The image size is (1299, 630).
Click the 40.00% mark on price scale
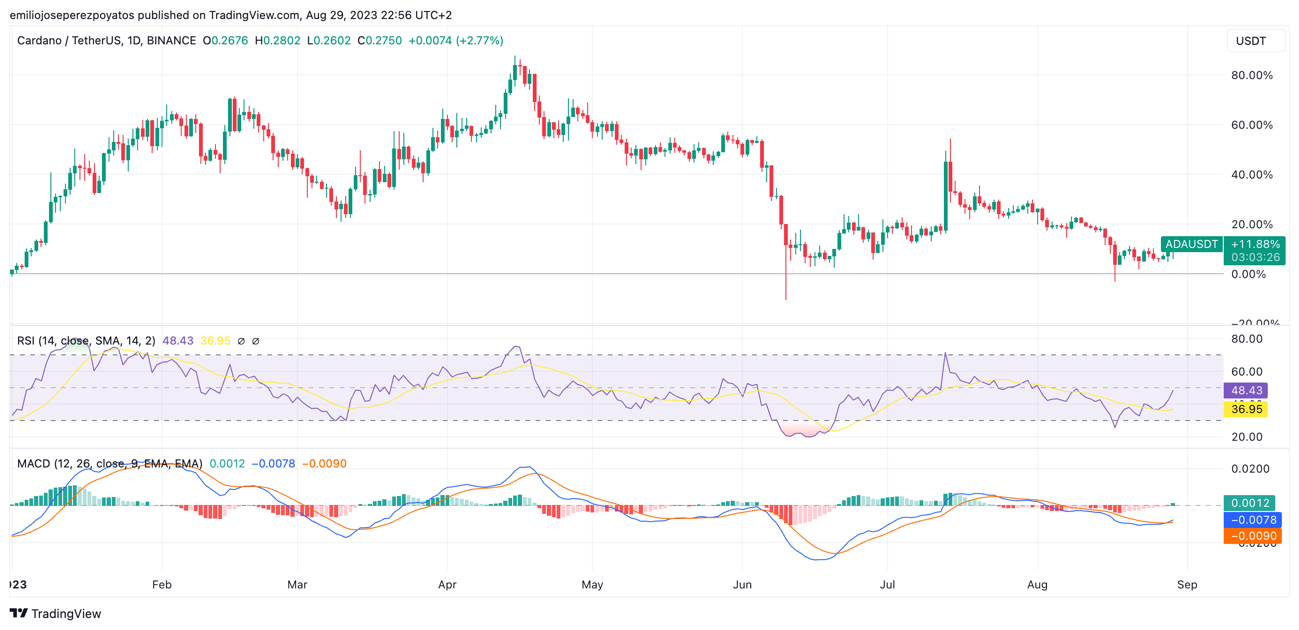click(x=1251, y=175)
